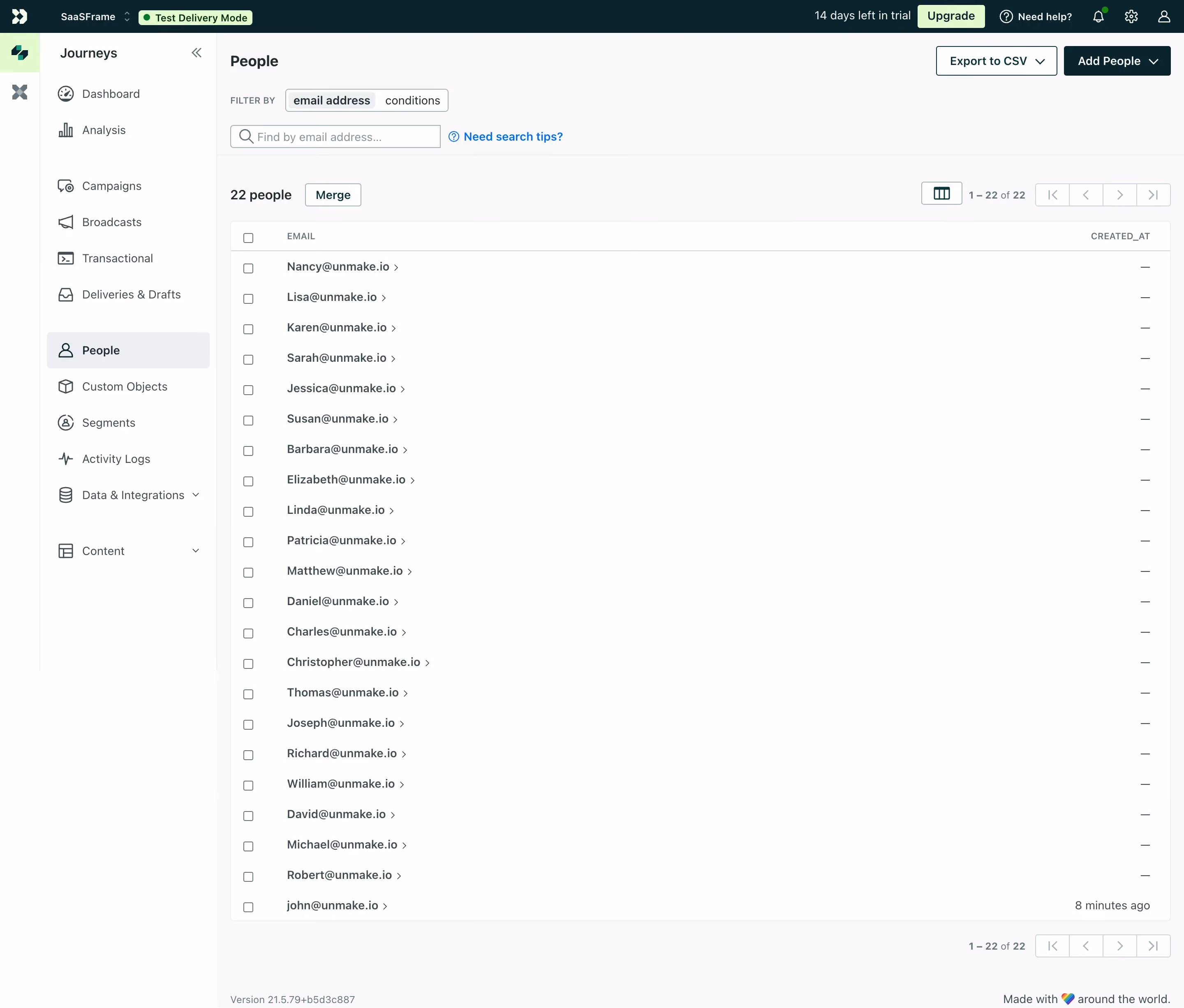
Task: Go to previous page in top pagination
Action: coord(1086,195)
